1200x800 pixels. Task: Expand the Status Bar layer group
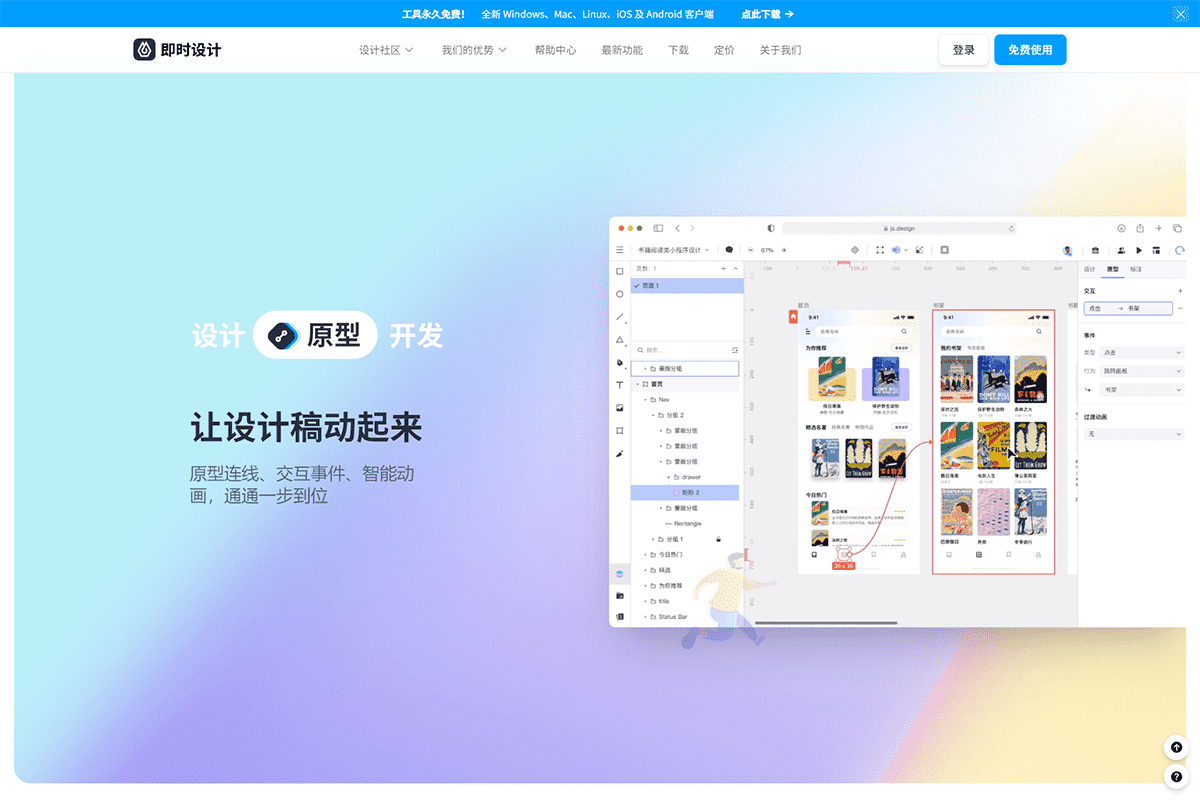(645, 617)
